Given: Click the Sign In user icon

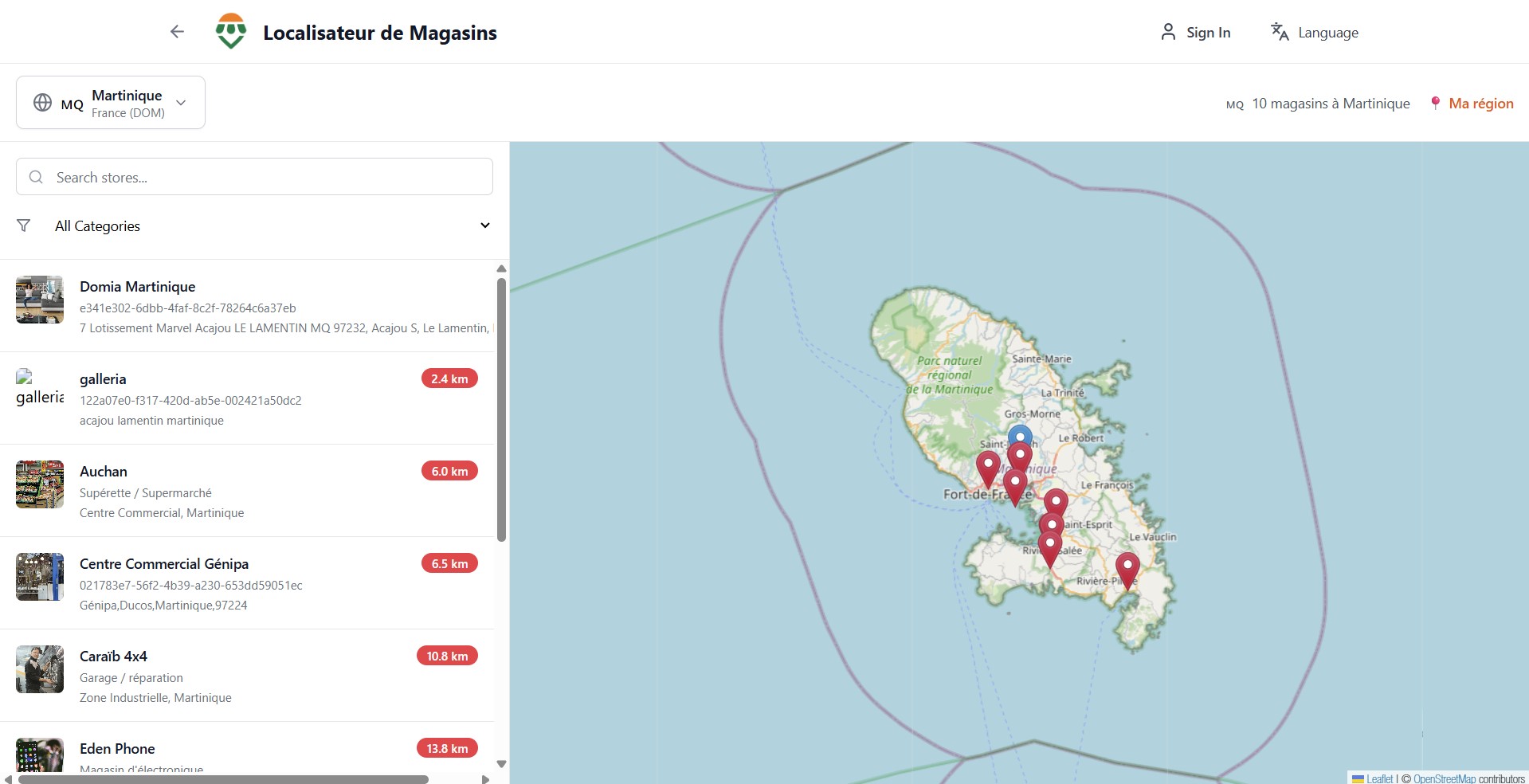Looking at the screenshot, I should coord(1168,32).
